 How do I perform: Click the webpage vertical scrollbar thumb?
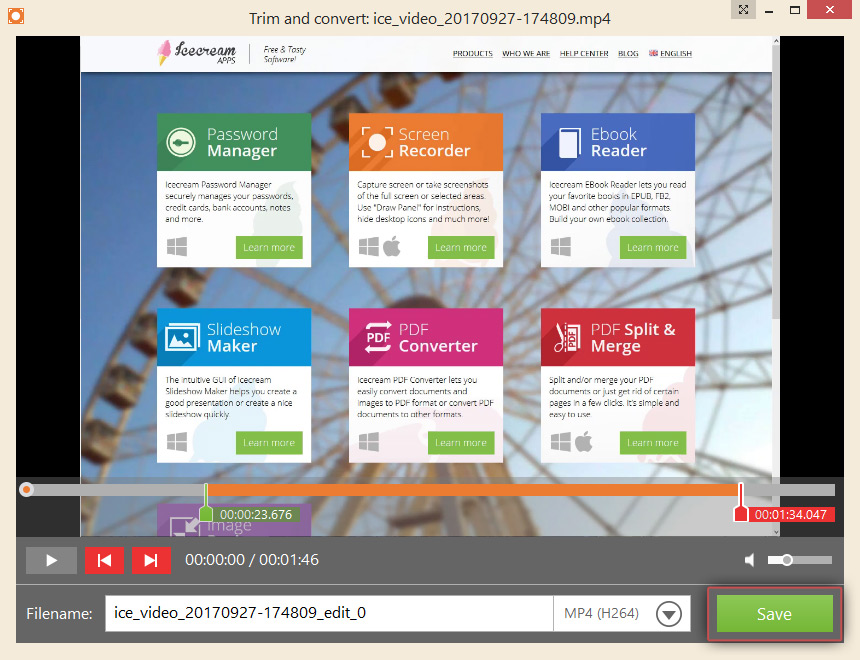[x=776, y=181]
